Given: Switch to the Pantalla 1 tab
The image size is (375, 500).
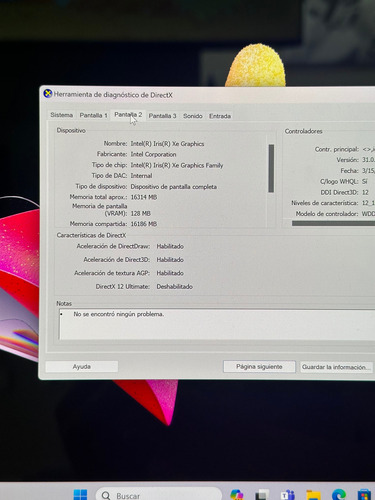Looking at the screenshot, I should click(93, 115).
